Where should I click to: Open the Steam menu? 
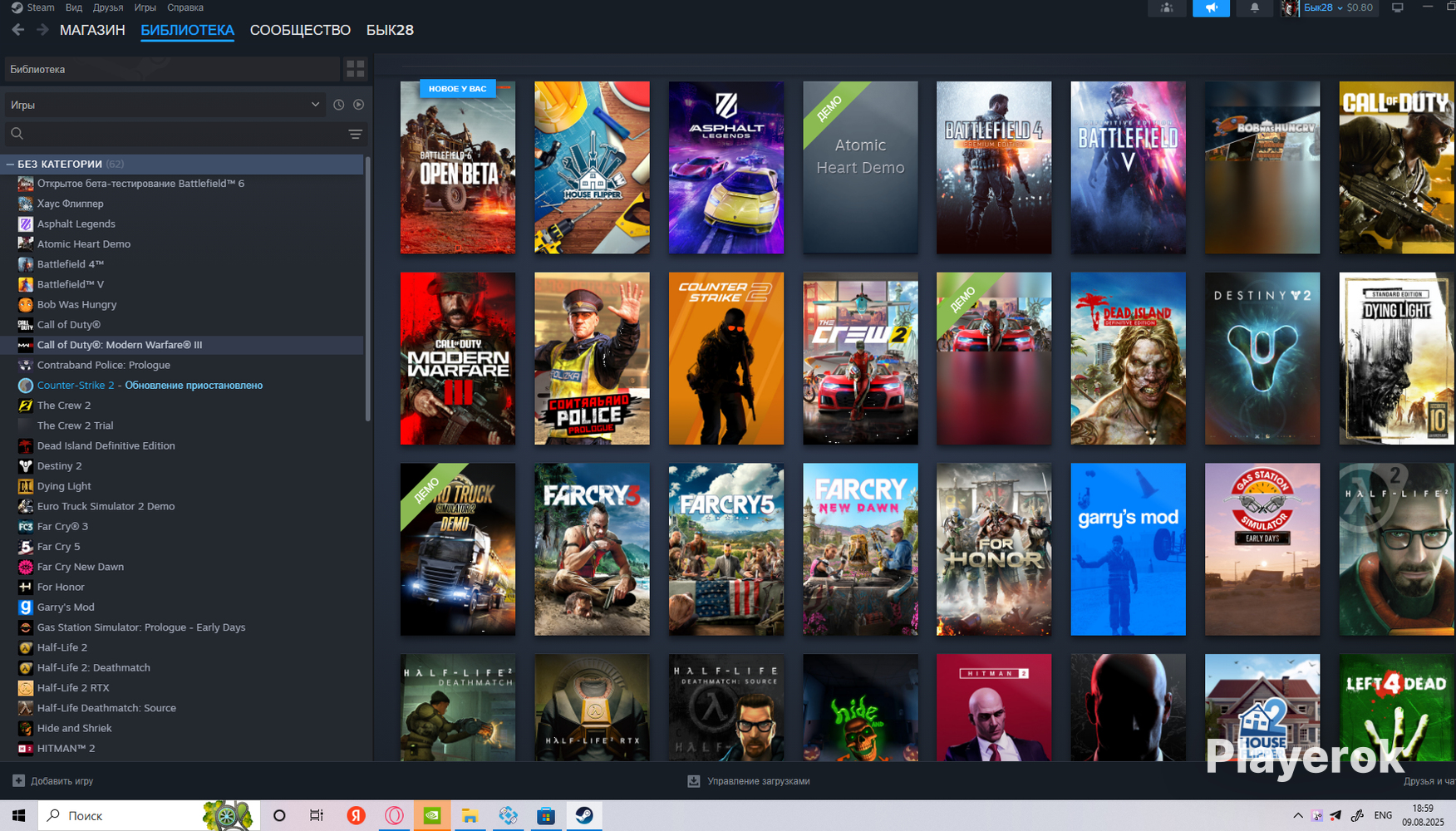[34, 7]
